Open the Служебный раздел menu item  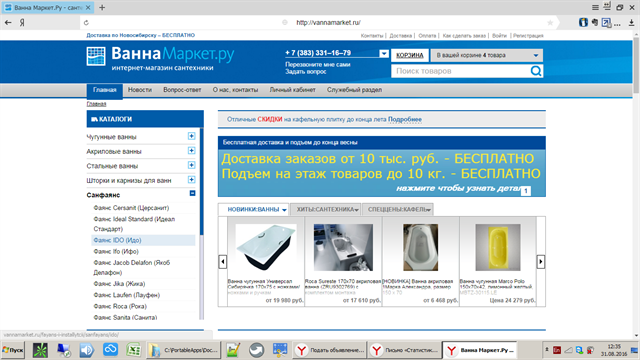click(354, 90)
